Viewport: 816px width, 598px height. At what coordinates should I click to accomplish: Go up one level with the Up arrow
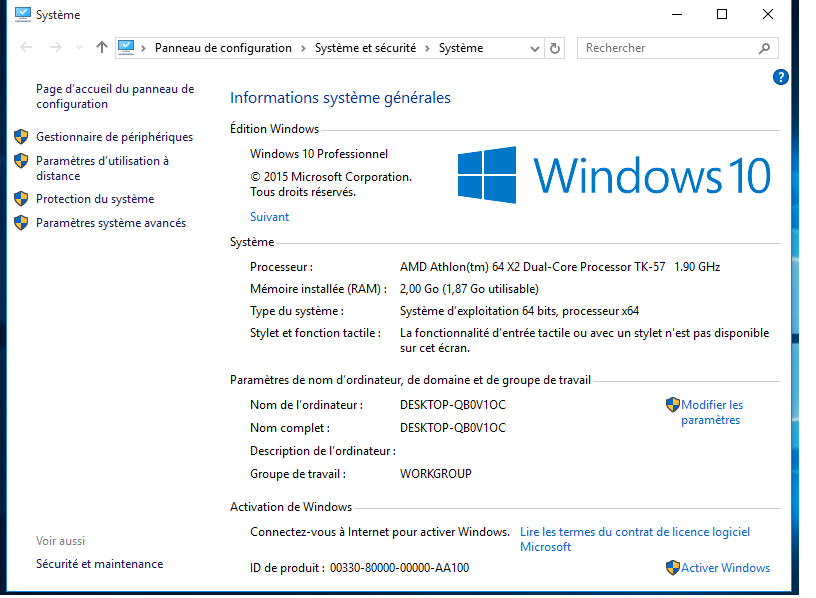(x=101, y=48)
